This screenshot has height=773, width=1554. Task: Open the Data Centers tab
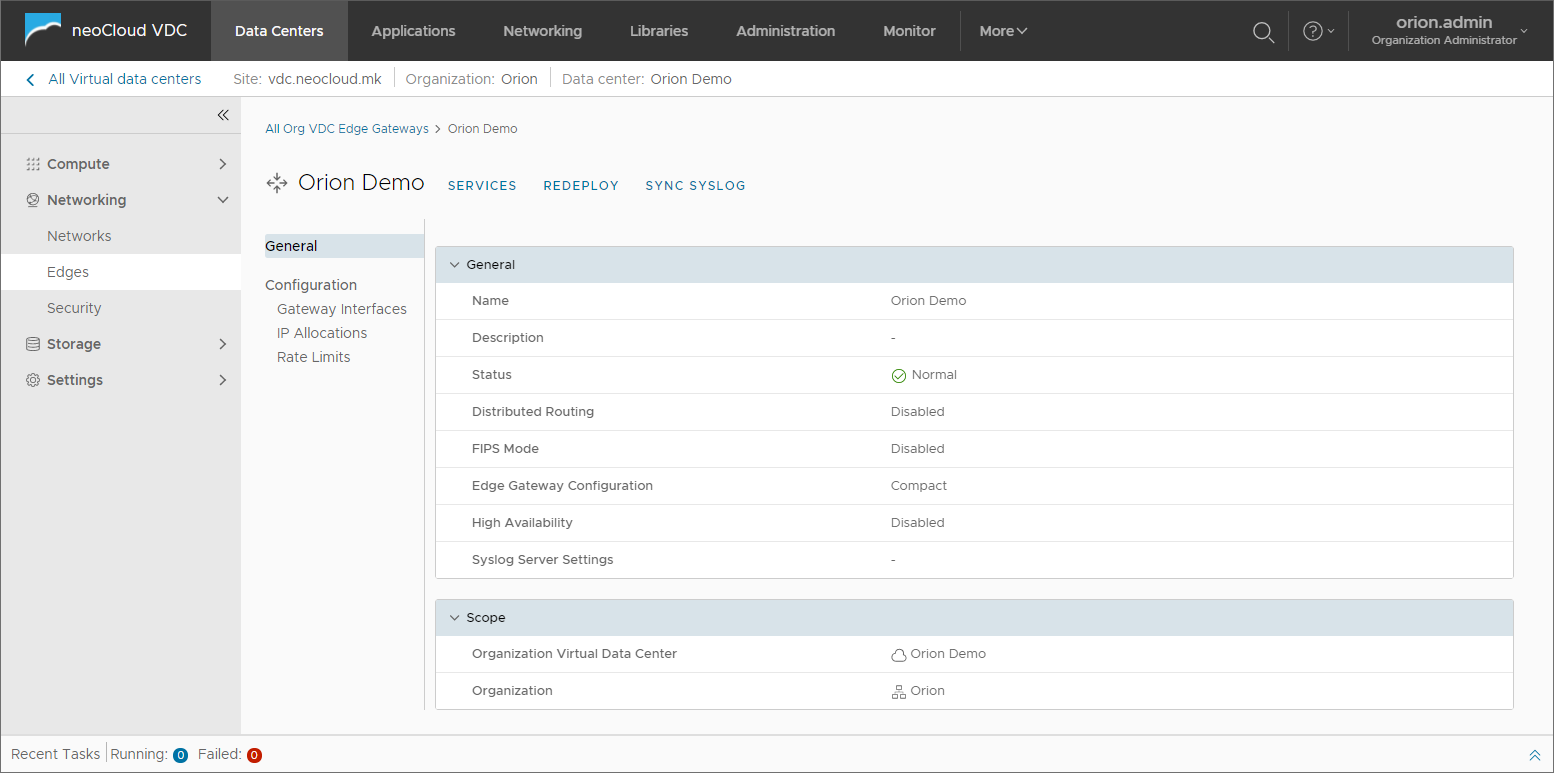pyautogui.click(x=279, y=31)
